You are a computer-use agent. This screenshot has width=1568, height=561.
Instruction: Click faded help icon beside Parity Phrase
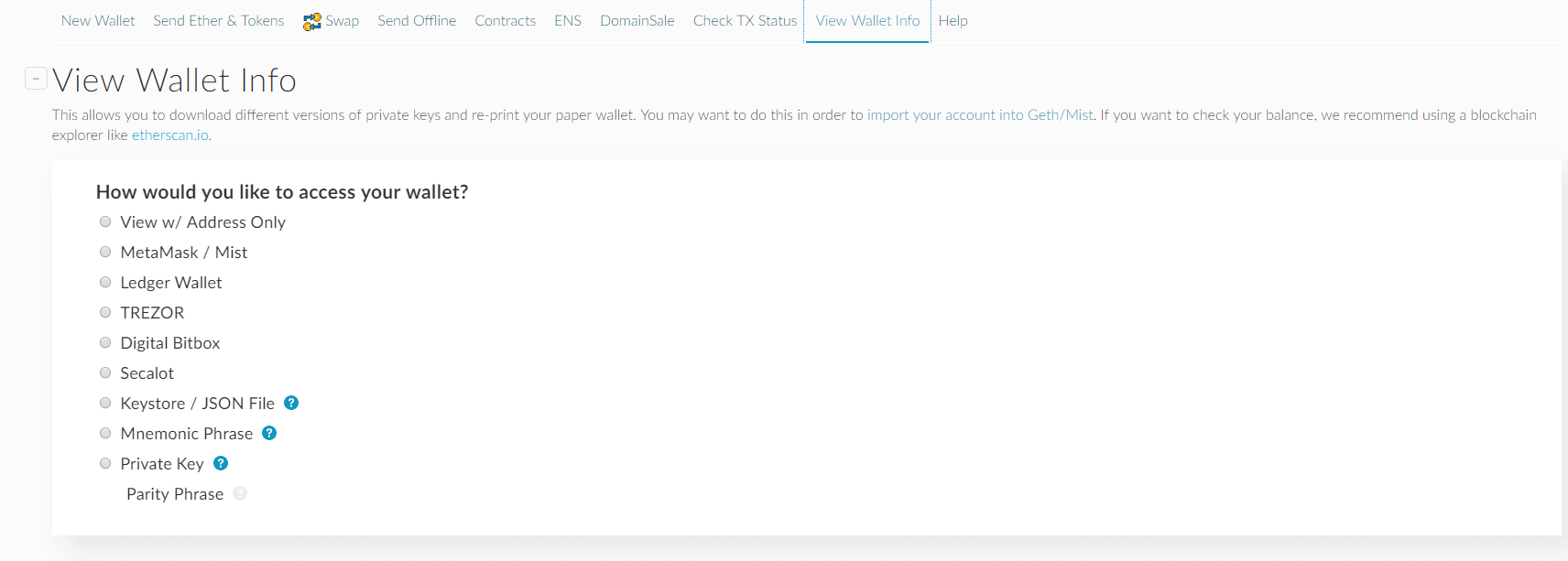(x=240, y=493)
